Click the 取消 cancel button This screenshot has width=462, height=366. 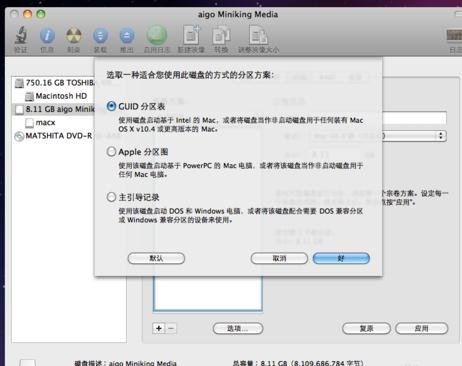tap(279, 258)
